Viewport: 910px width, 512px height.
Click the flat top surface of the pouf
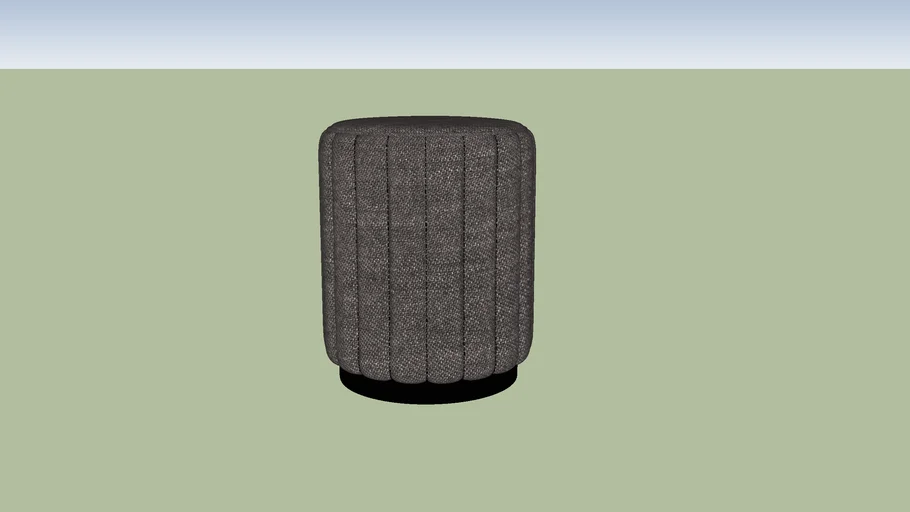click(426, 124)
